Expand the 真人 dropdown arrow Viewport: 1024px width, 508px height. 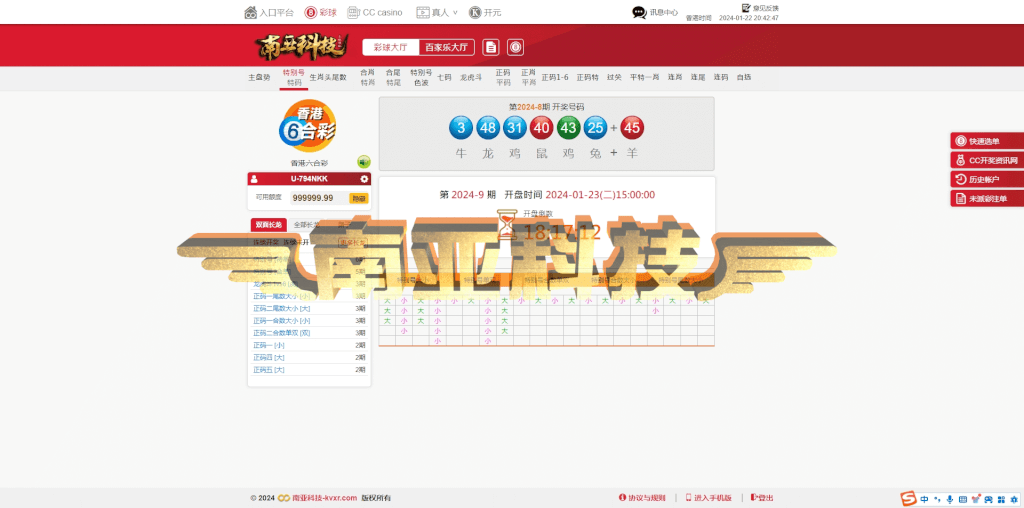click(455, 12)
